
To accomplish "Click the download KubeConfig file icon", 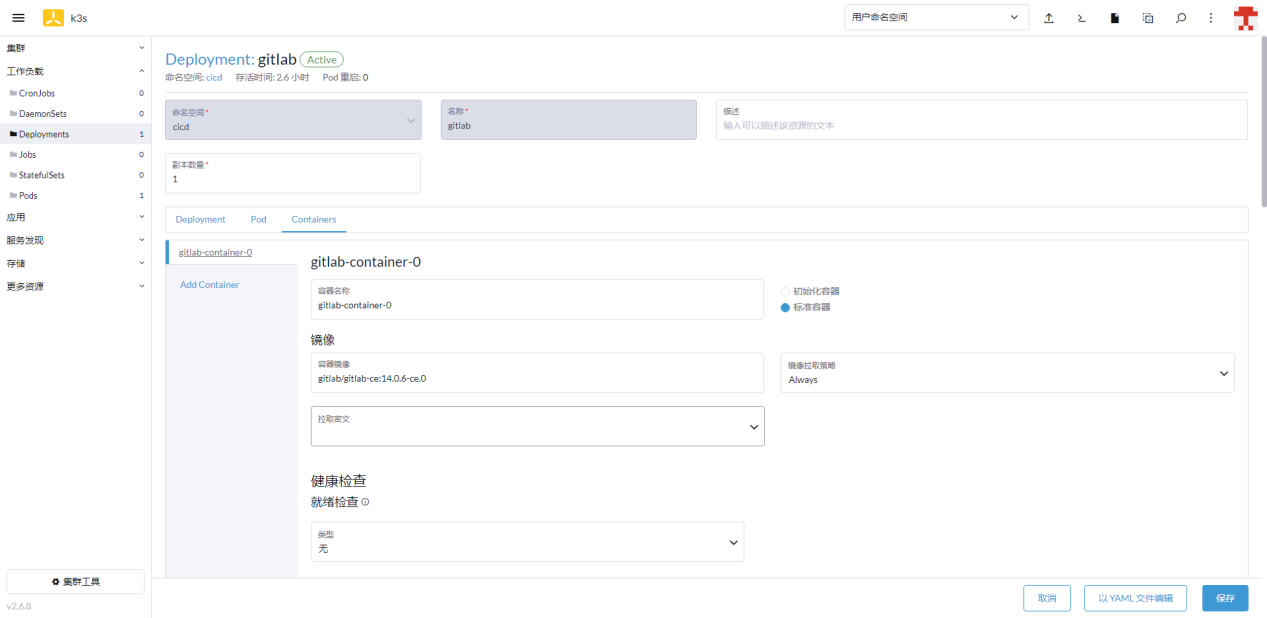I will (x=1115, y=18).
